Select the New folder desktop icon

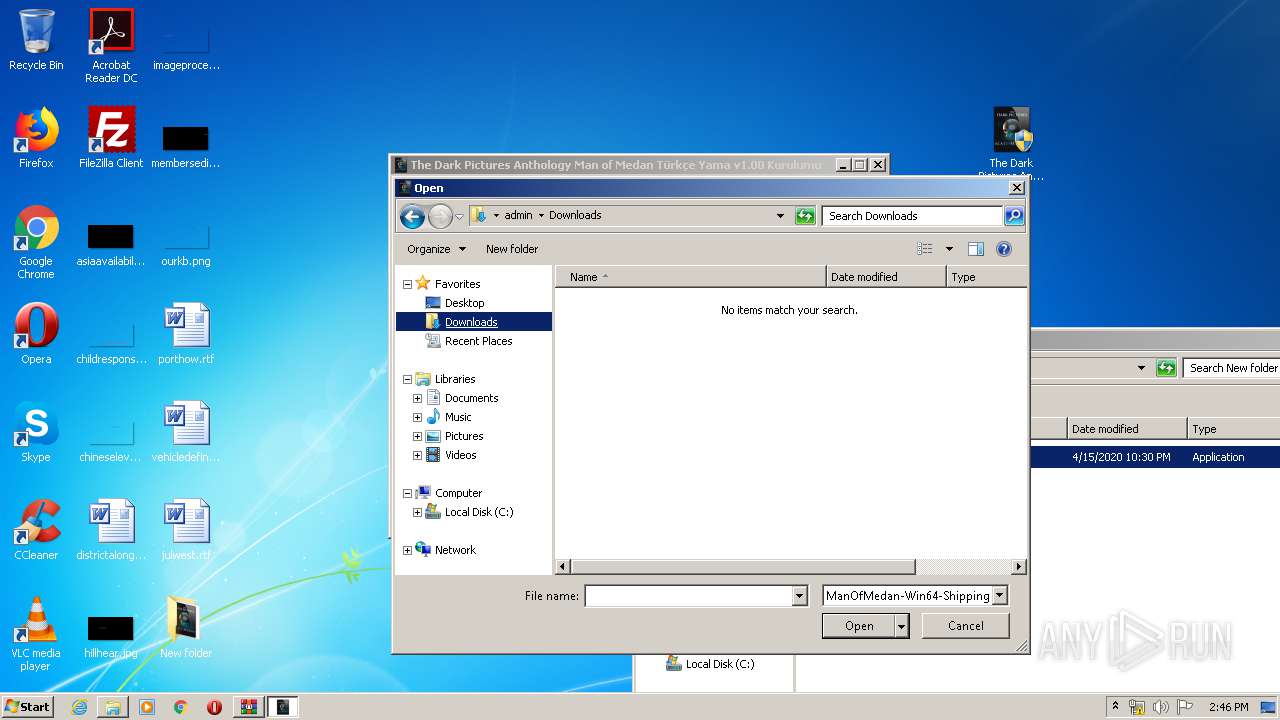pos(186,628)
